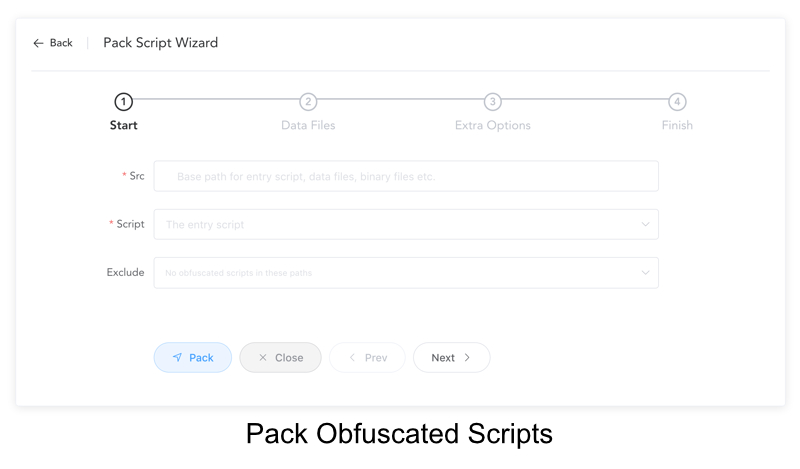This screenshot has width=800, height=469.
Task: Click the back arrow icon
Action: [38, 43]
